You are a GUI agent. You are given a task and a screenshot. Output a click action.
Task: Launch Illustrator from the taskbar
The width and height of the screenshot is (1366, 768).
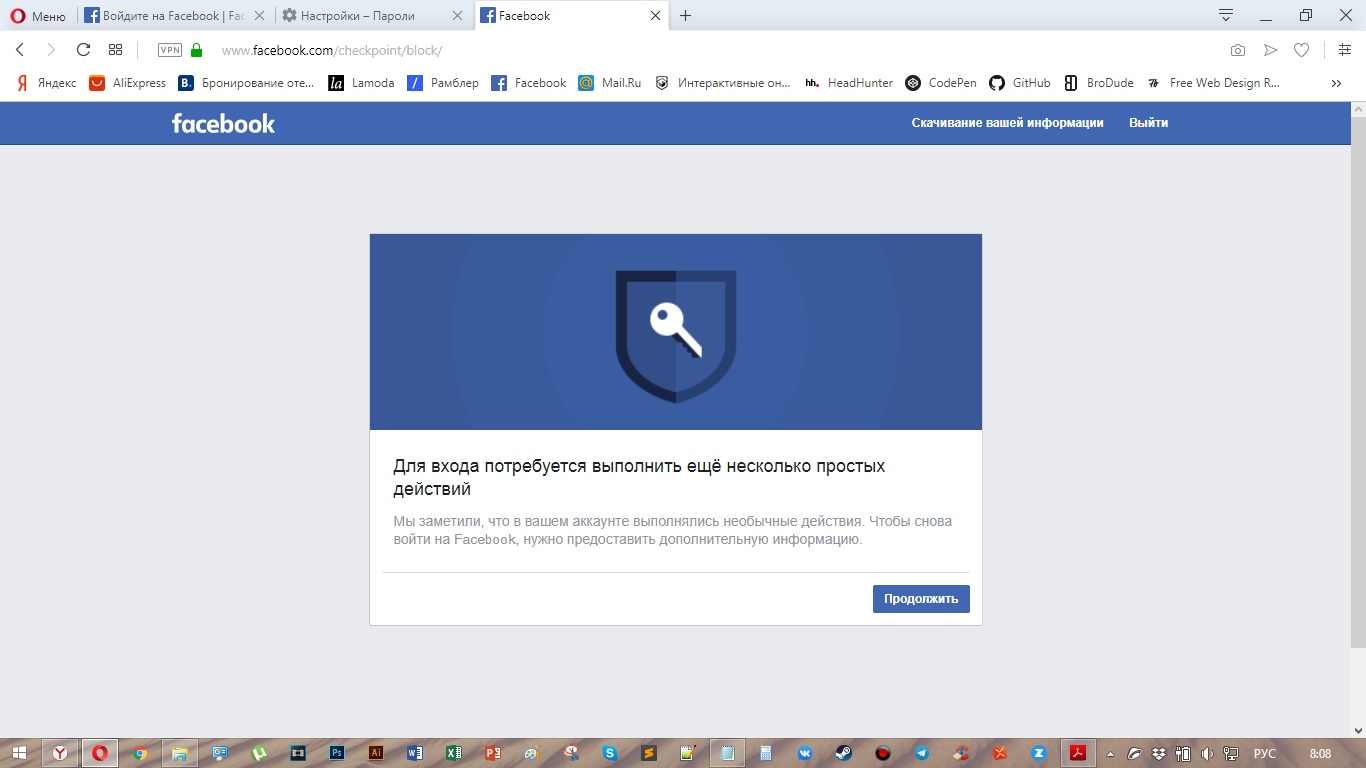pos(376,753)
